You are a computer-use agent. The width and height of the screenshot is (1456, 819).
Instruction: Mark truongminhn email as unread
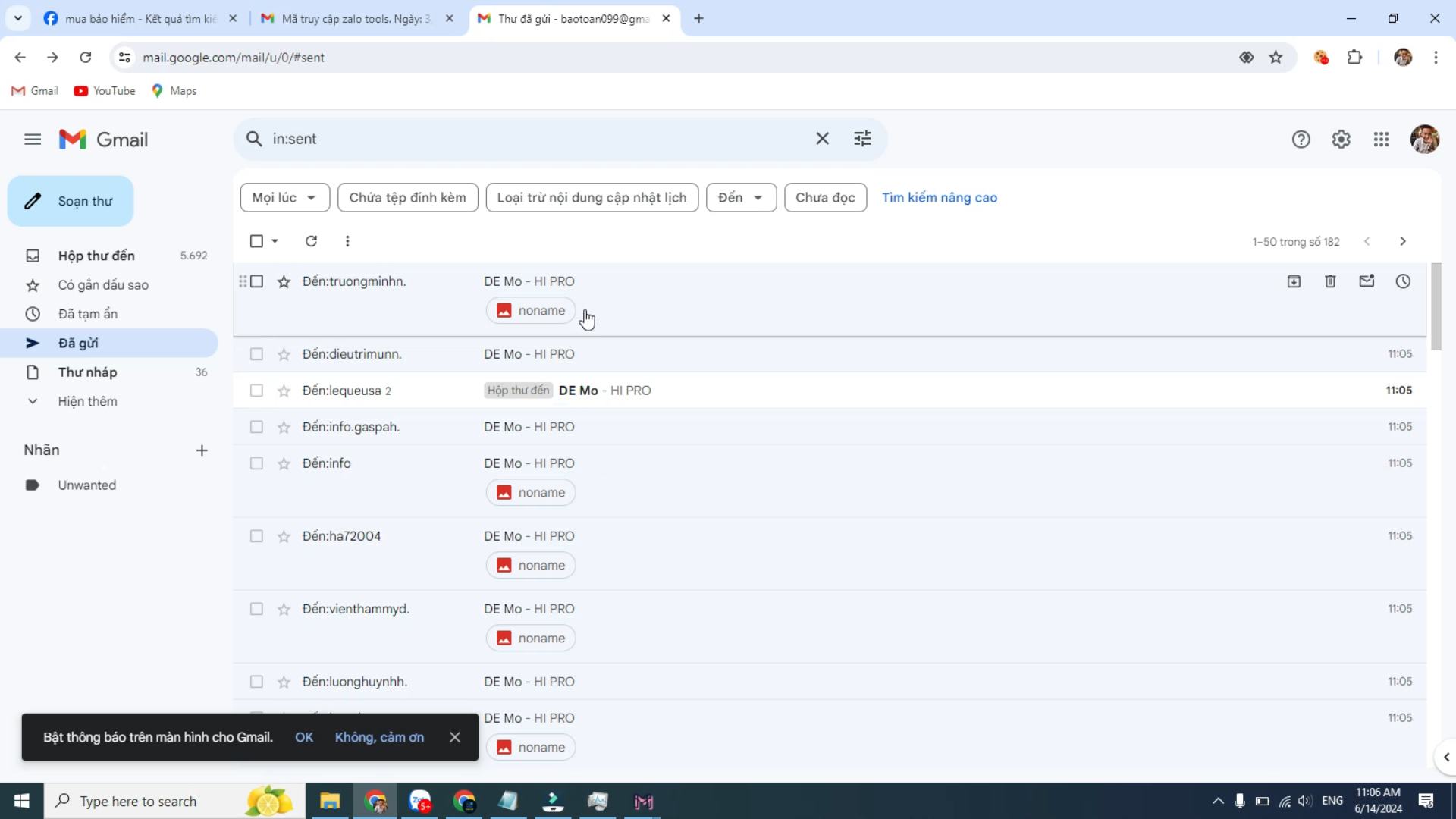[1367, 281]
